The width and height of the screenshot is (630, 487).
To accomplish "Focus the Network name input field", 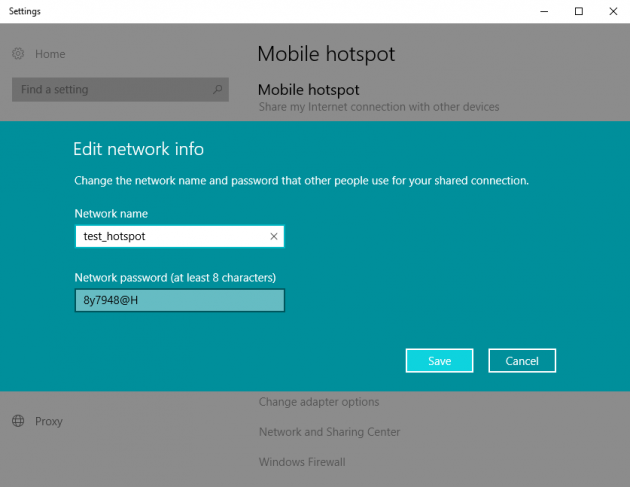I will coord(180,236).
